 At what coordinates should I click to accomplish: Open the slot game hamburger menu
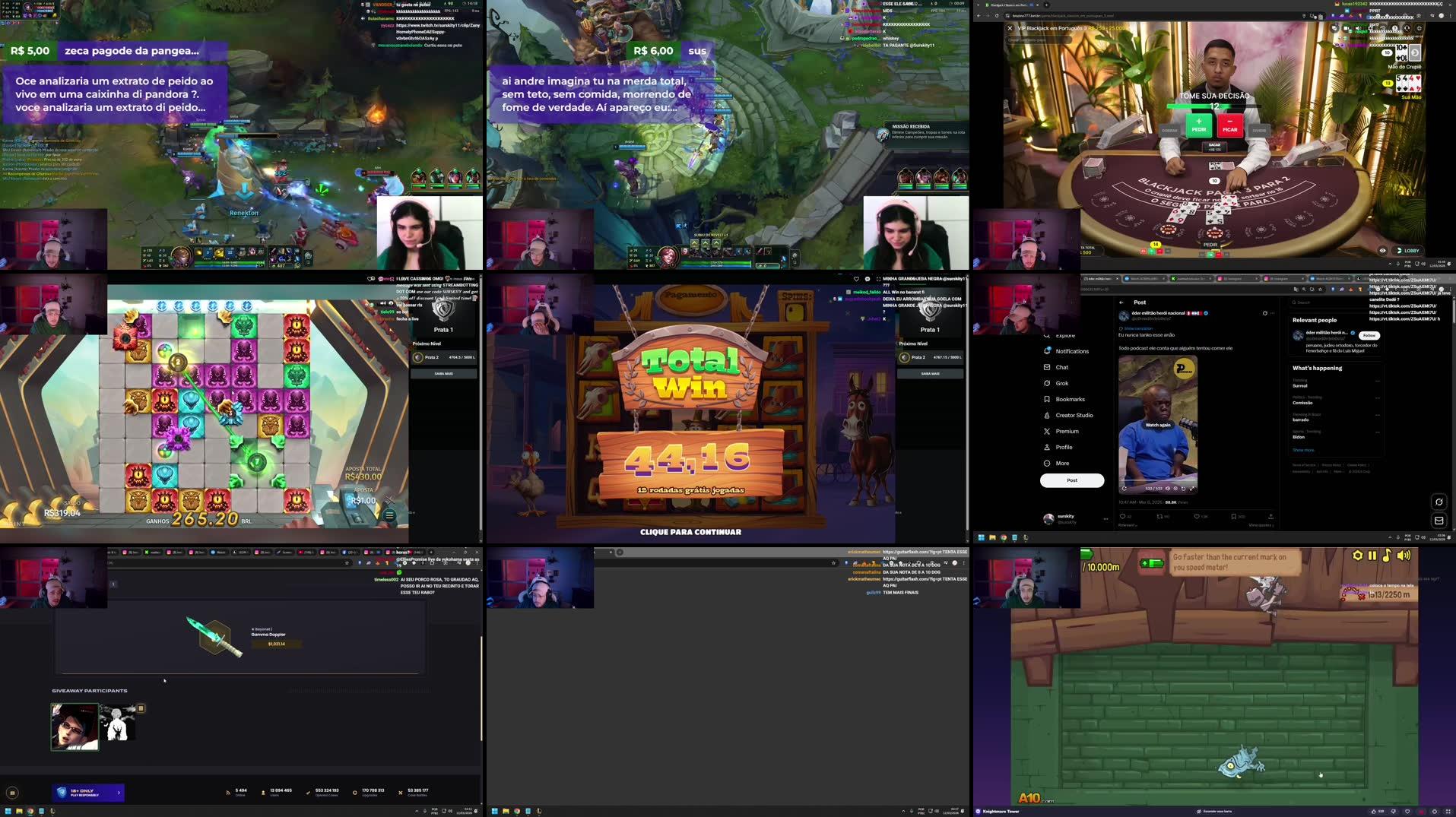click(390, 515)
